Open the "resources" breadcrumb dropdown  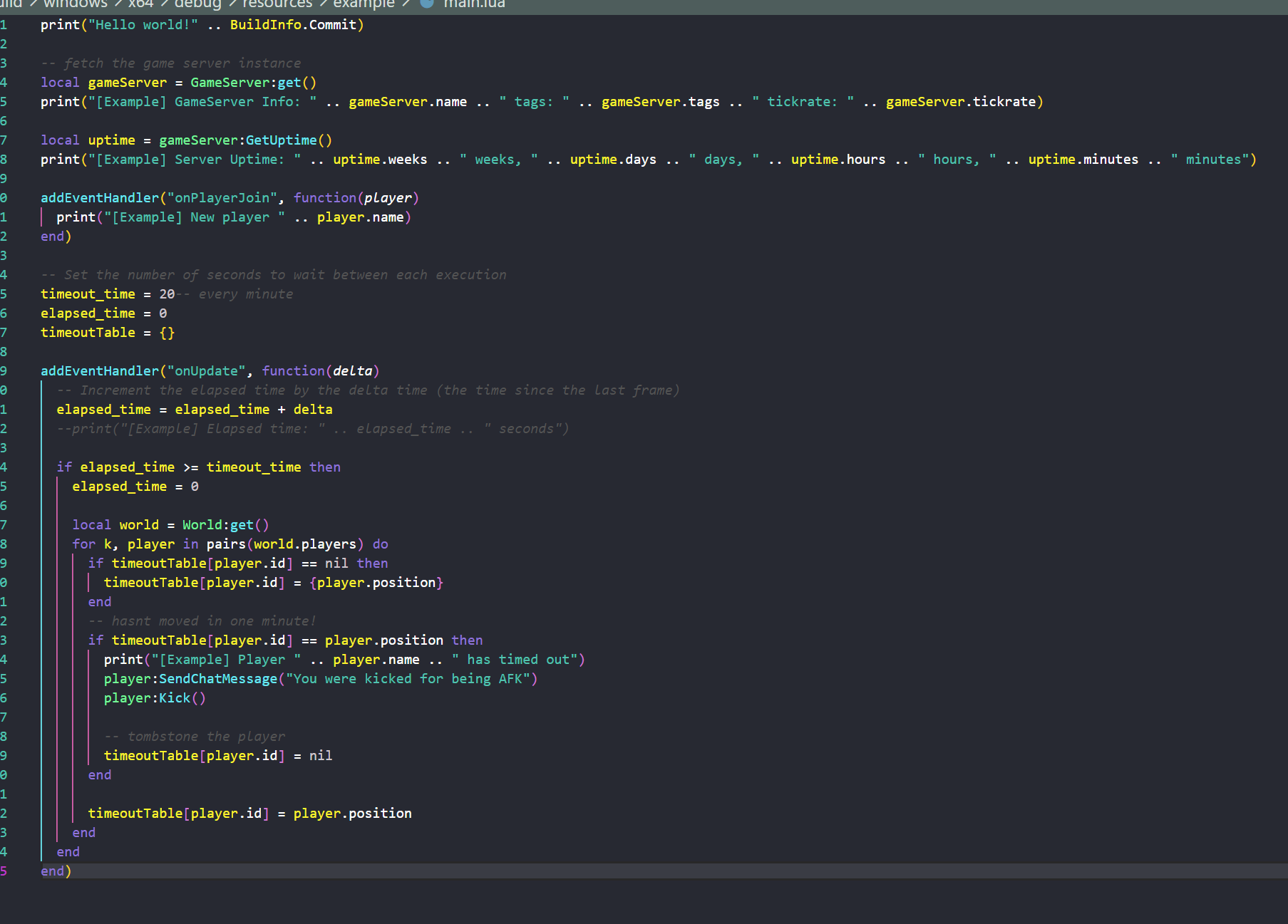pyautogui.click(x=277, y=5)
